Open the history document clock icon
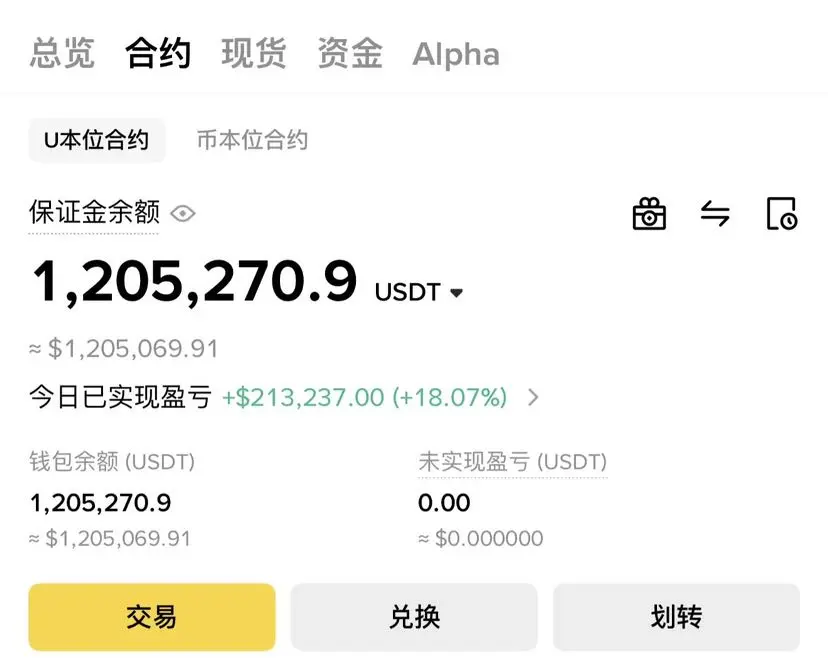The width and height of the screenshot is (828, 668). (782, 213)
